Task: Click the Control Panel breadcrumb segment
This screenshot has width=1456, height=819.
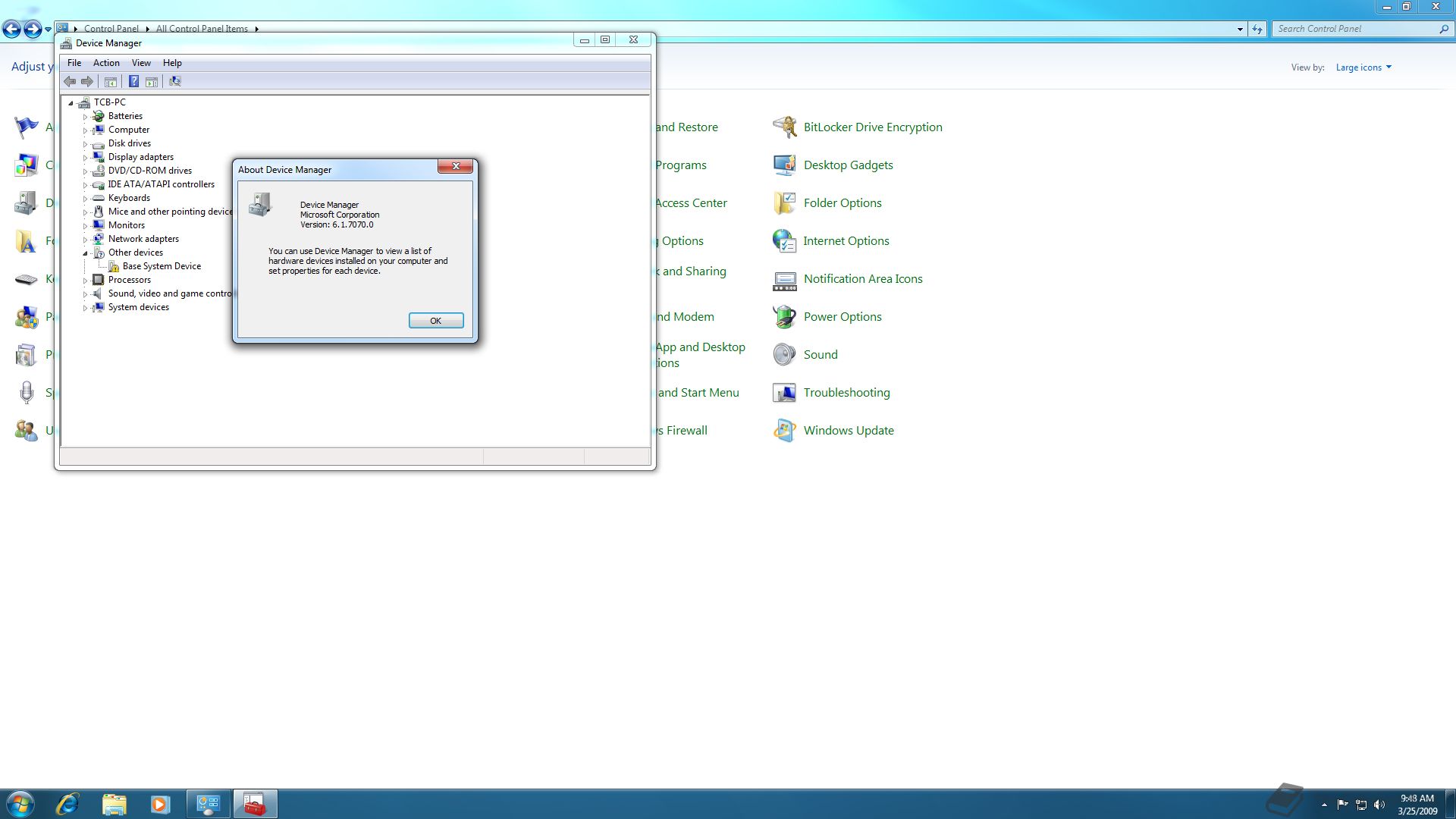Action: (x=111, y=29)
